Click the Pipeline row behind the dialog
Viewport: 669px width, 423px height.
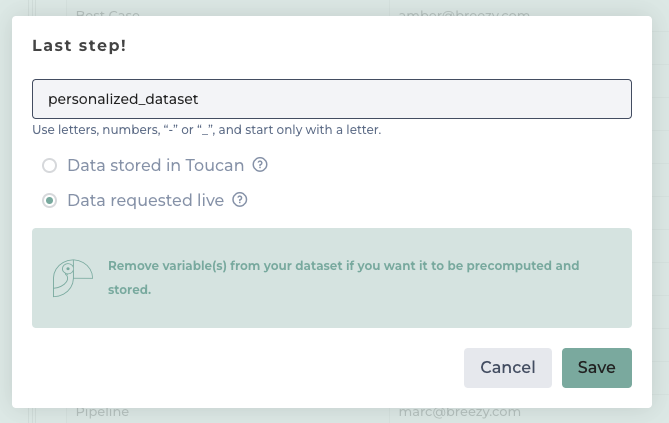(103, 411)
